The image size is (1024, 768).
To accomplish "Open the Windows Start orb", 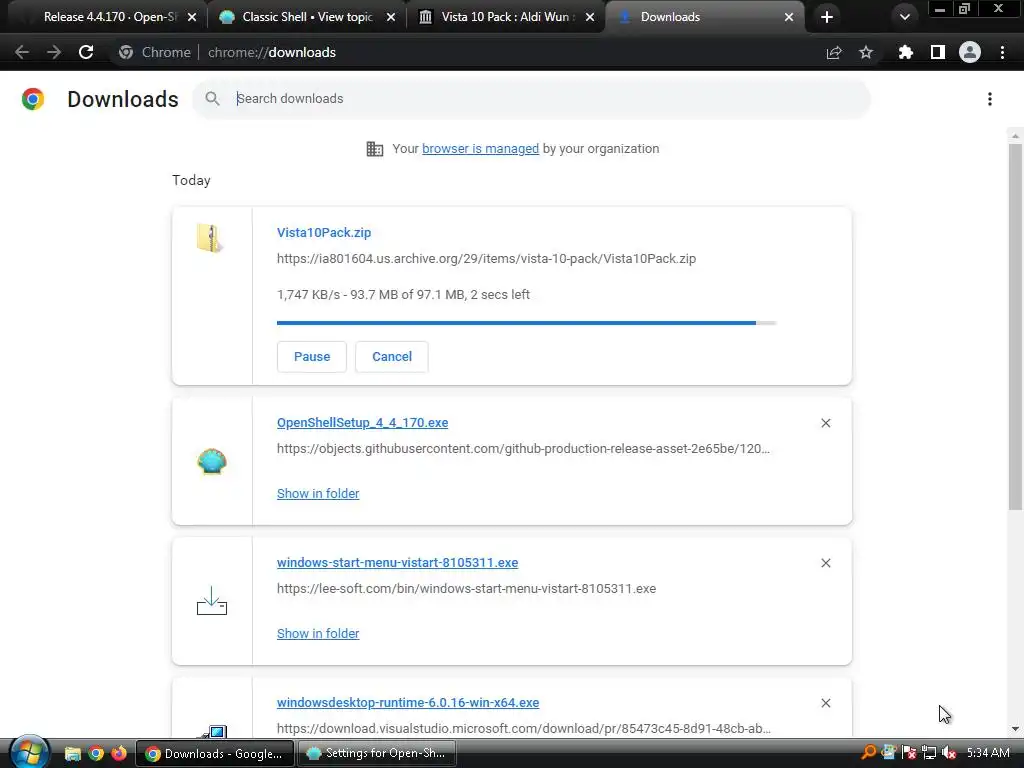I will (29, 752).
